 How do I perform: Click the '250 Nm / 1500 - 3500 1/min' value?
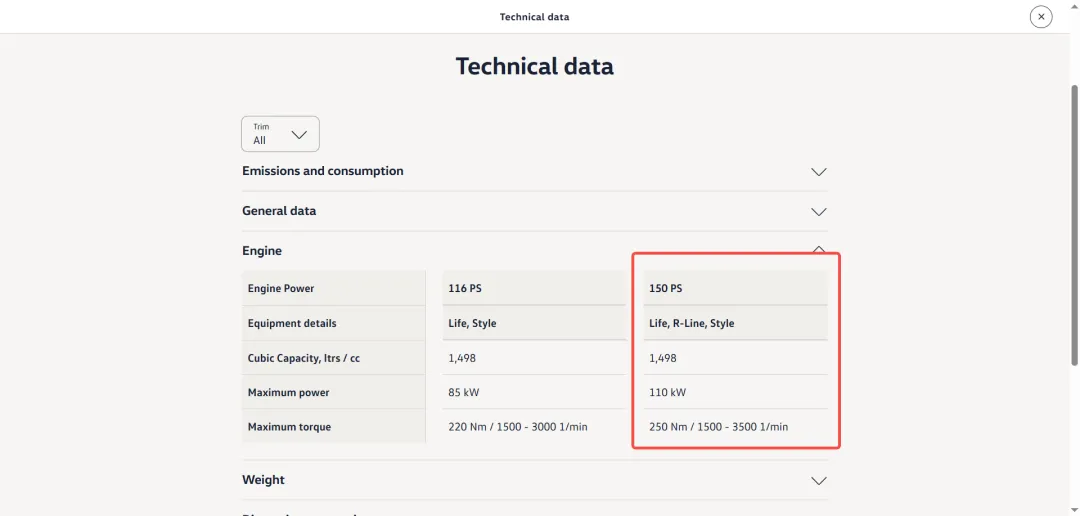(x=718, y=427)
